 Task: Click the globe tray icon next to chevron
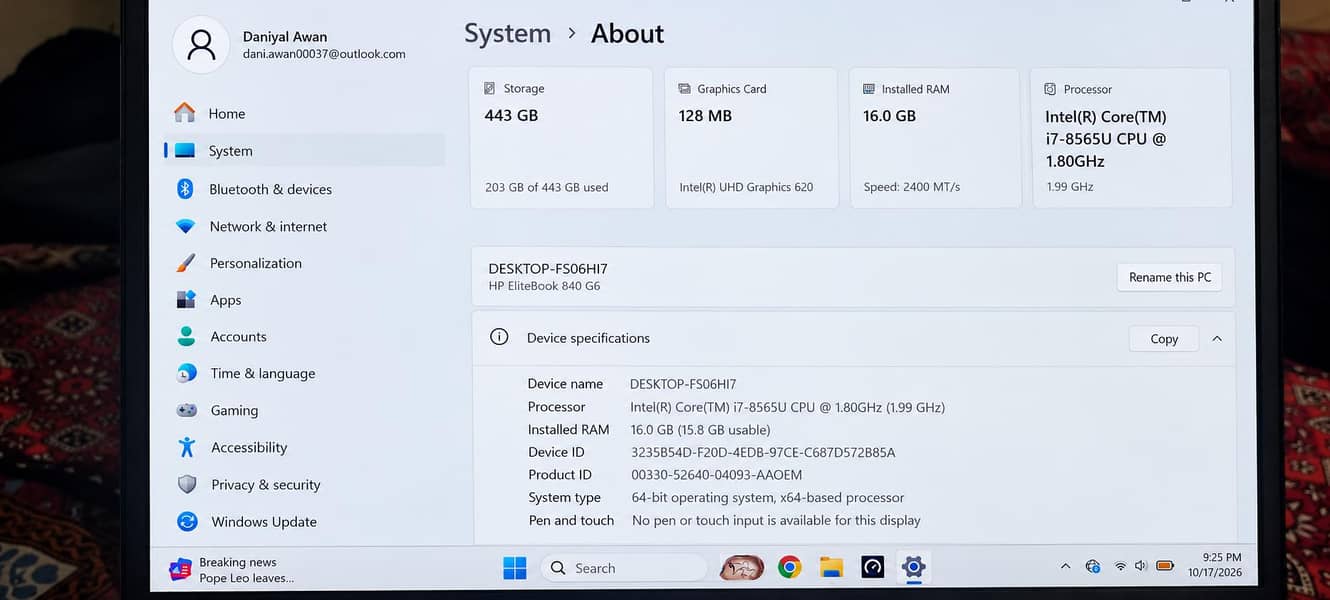point(1093,567)
